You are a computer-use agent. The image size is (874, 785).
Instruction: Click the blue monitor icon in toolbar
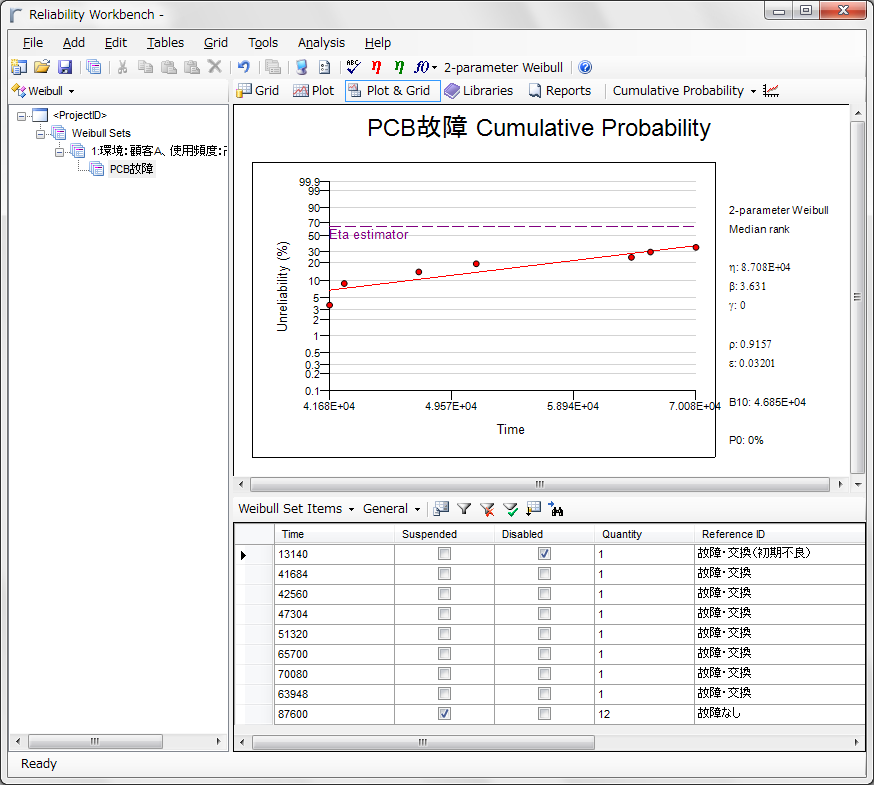pos(302,67)
